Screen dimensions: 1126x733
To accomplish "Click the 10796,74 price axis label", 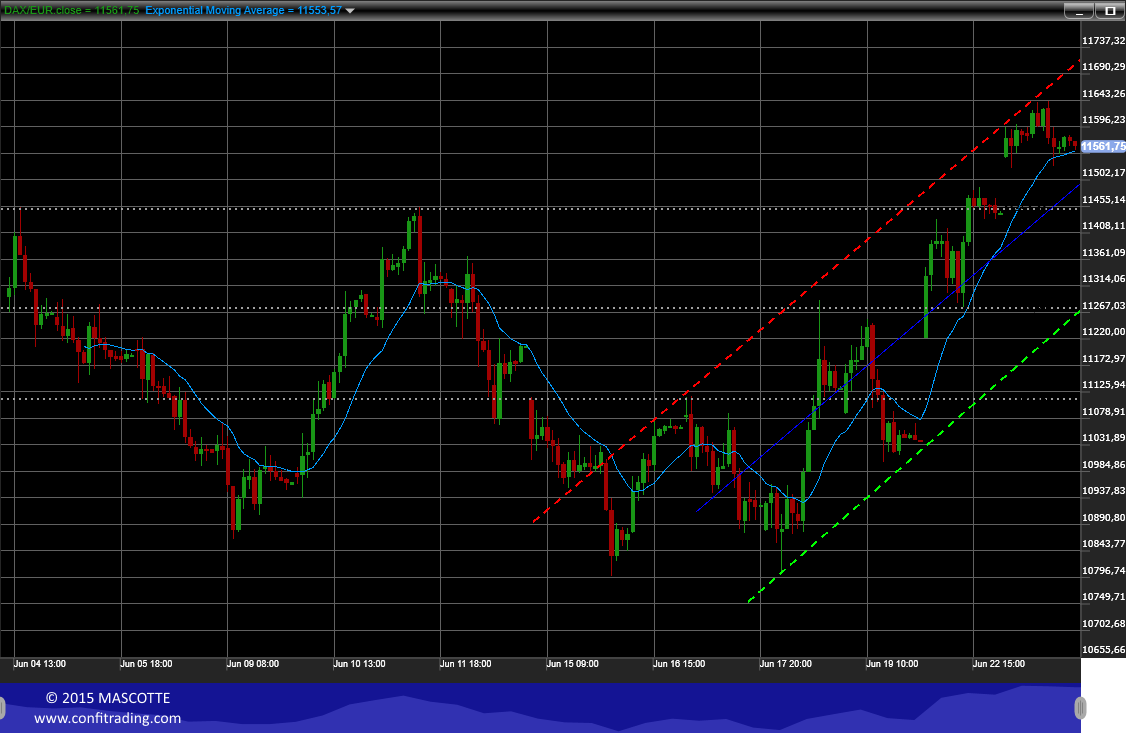I will tap(1103, 571).
